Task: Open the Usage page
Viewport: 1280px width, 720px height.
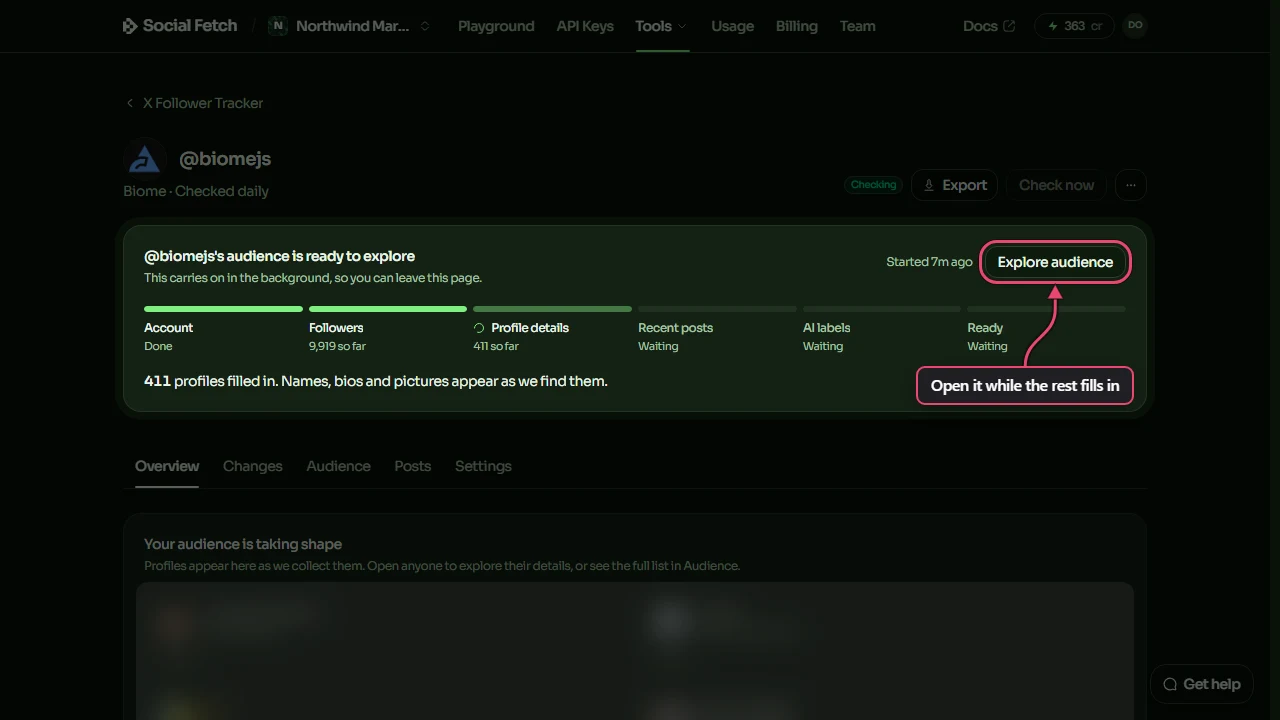Action: click(x=732, y=26)
